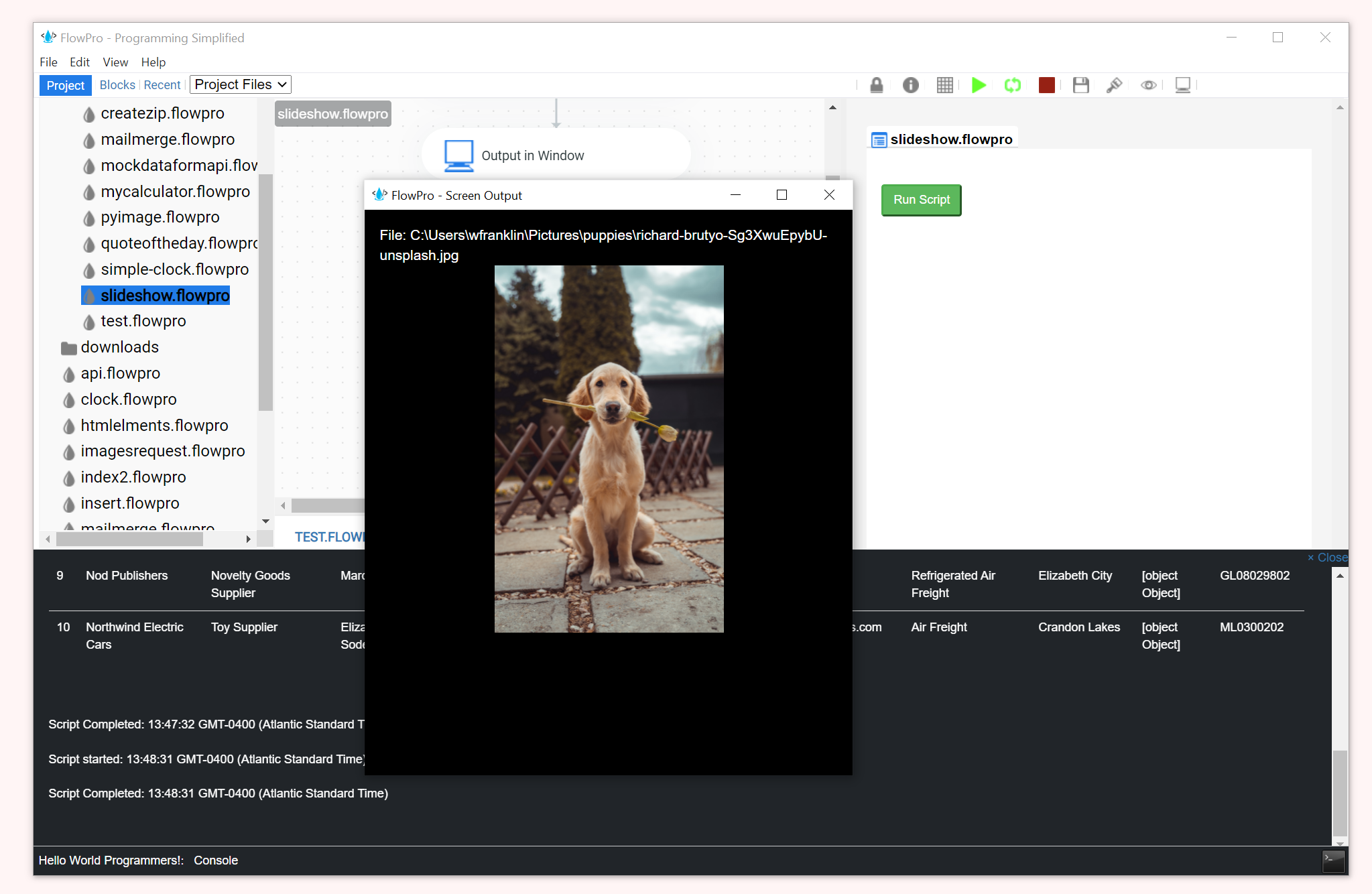Click the green Run play icon
The image size is (1372, 894).
click(x=979, y=85)
